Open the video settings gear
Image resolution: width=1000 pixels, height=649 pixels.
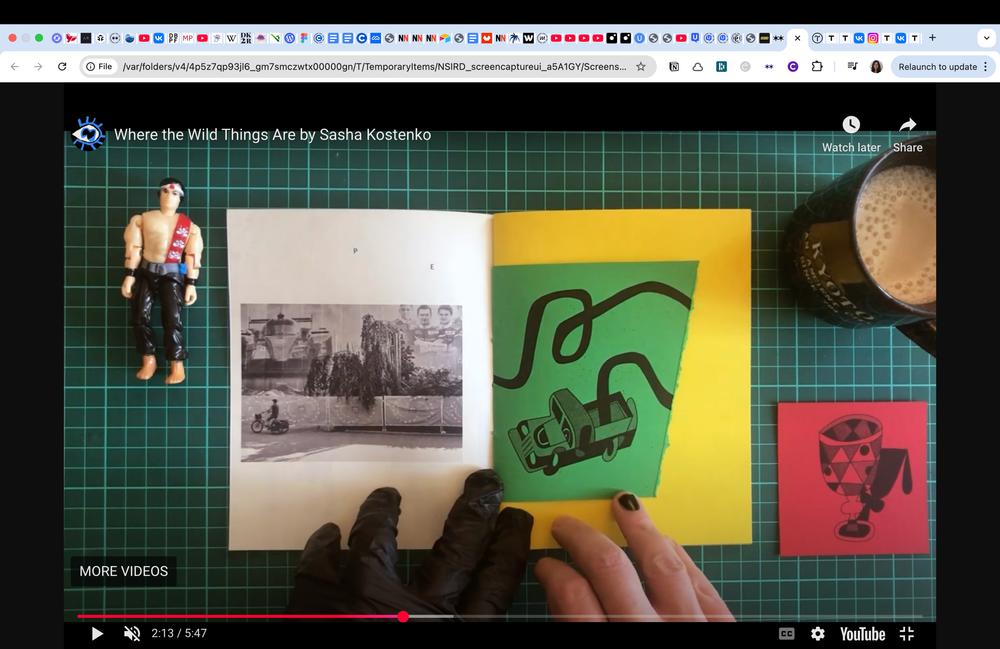pos(818,634)
